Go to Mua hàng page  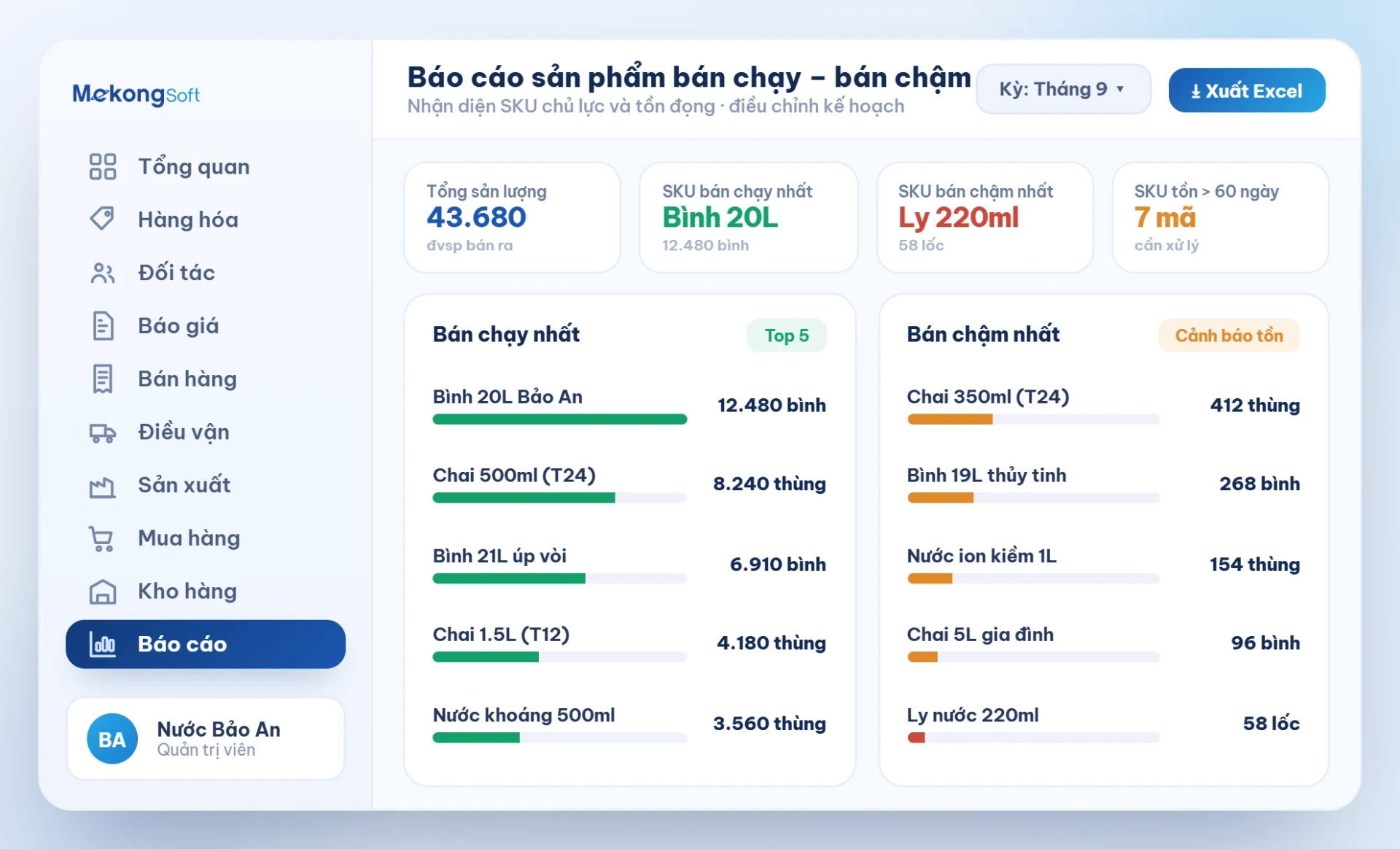point(206,538)
